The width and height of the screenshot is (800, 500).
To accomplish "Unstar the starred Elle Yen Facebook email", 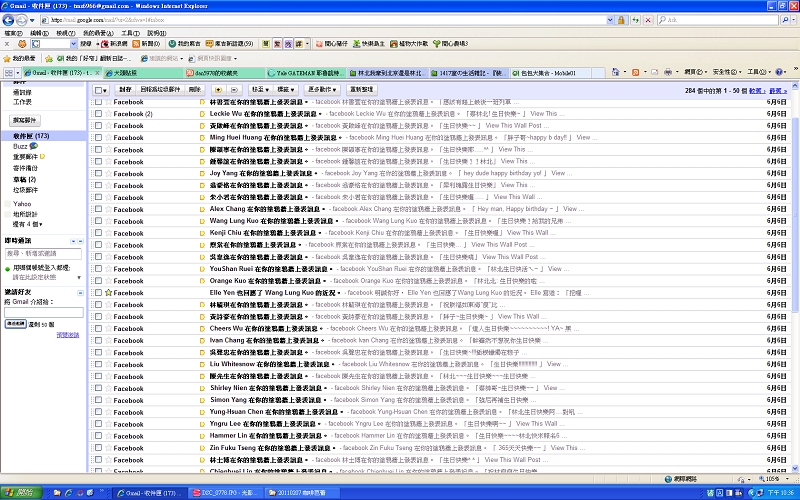I will [x=108, y=293].
